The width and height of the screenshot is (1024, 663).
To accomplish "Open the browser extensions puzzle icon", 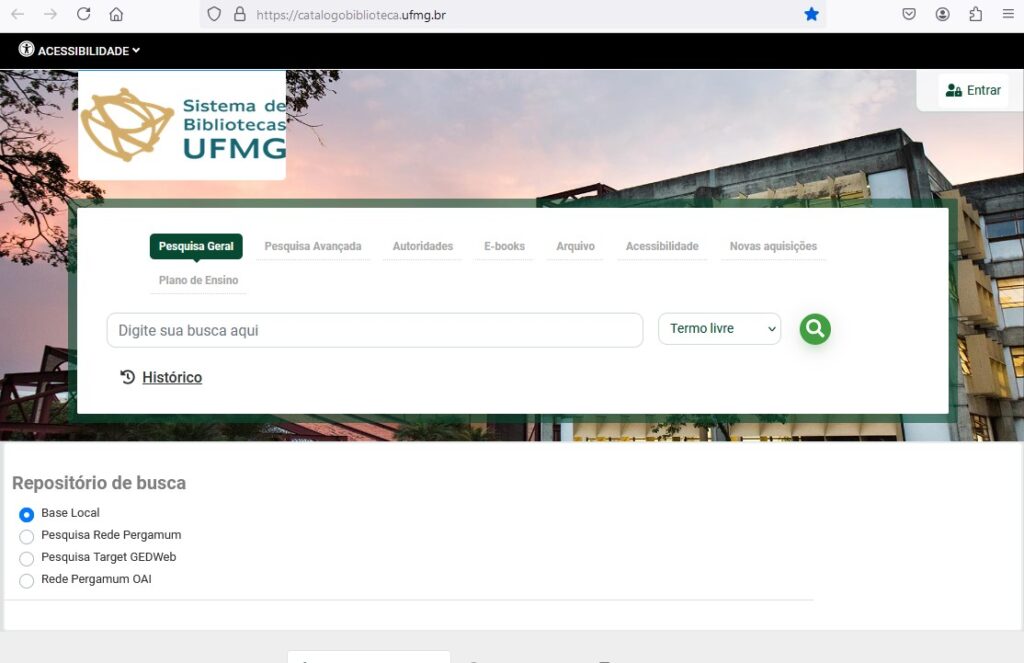I will [975, 14].
